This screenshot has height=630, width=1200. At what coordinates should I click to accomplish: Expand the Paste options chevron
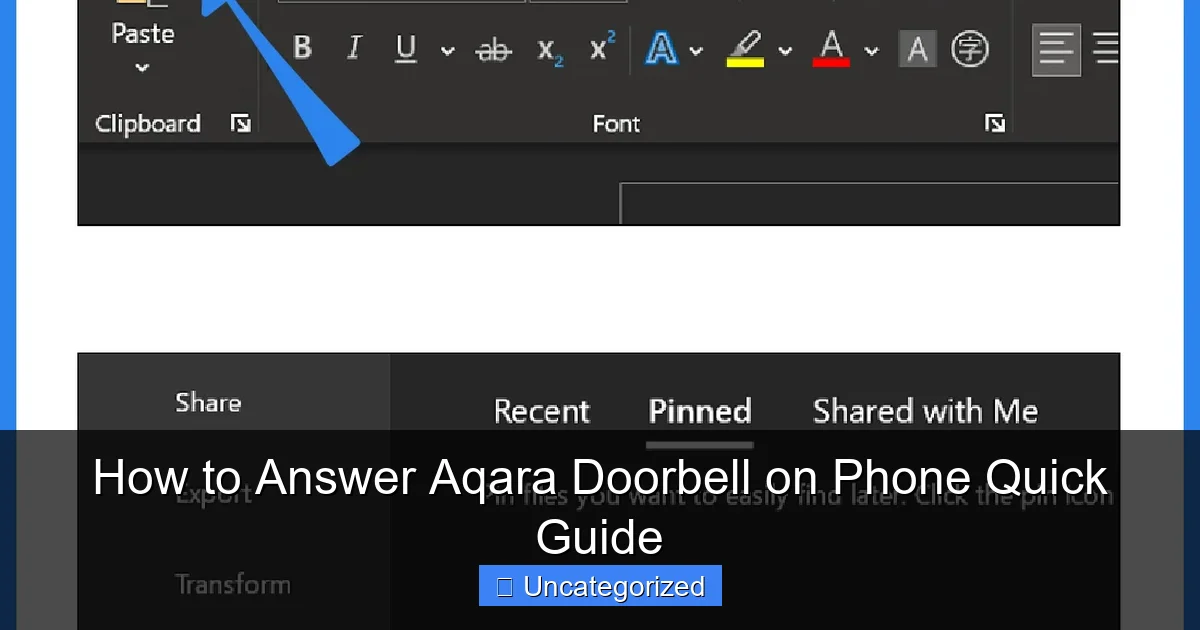(140, 68)
